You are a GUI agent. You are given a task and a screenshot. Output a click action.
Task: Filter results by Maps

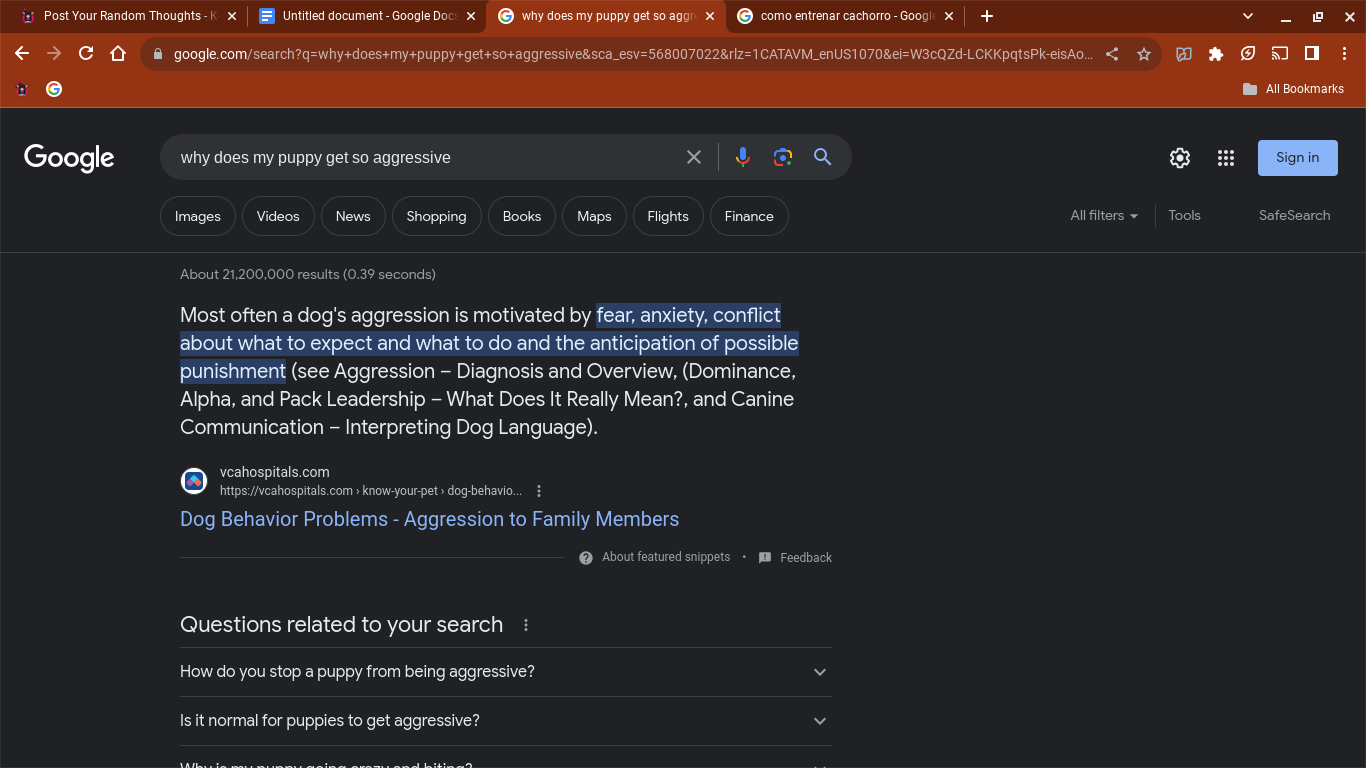point(594,216)
